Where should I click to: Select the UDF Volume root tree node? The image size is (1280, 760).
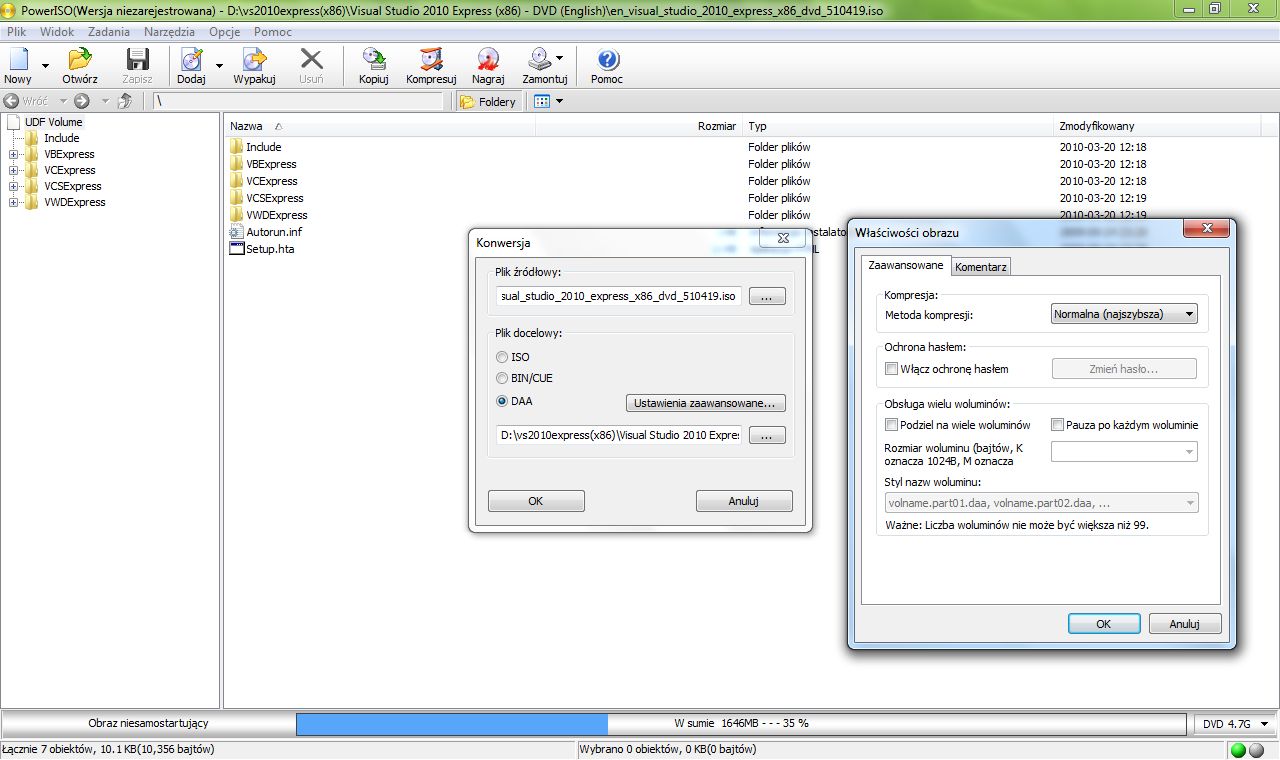pyautogui.click(x=54, y=122)
